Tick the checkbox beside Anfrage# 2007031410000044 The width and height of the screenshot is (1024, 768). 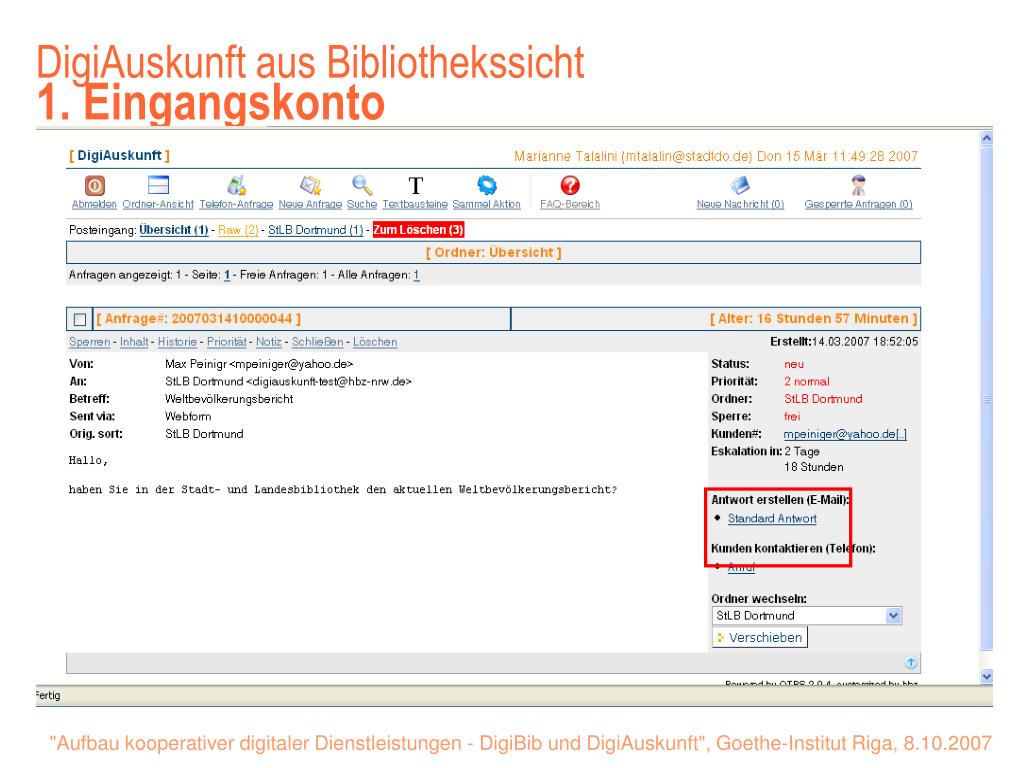(80, 319)
